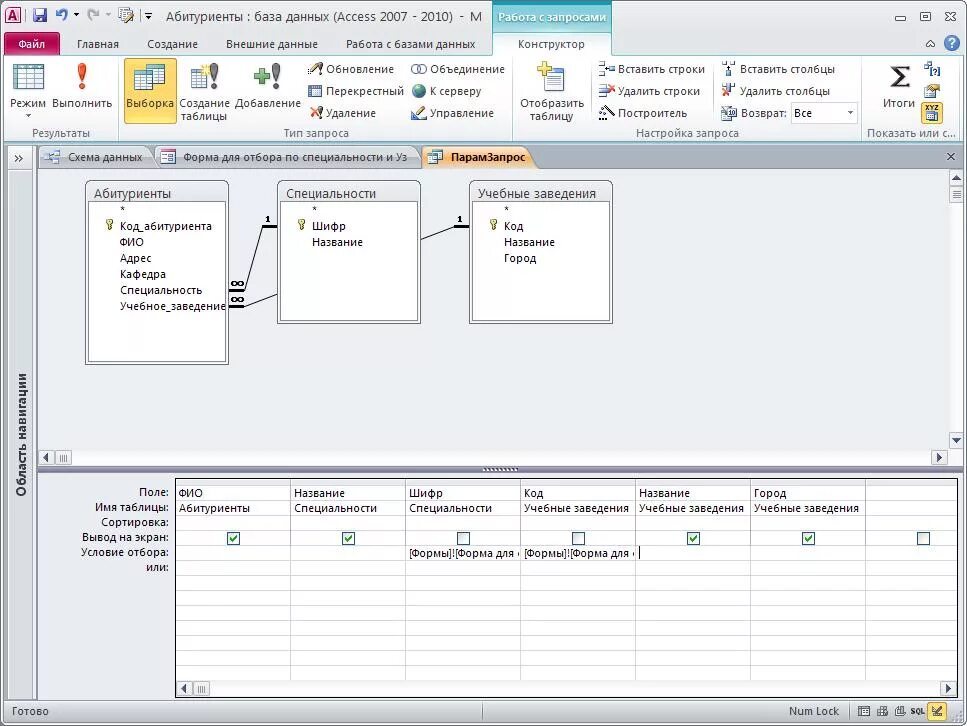
Task: Click the Учебные заведения table title bar
Action: (541, 193)
